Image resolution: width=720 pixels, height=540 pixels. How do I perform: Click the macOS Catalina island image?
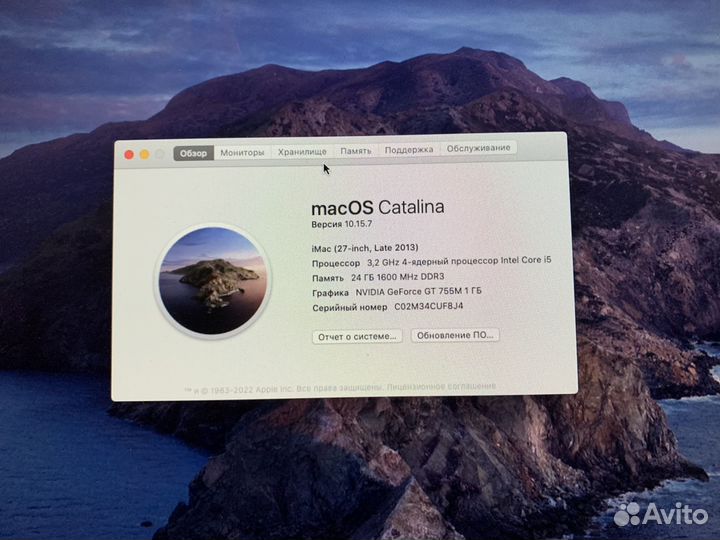(213, 281)
